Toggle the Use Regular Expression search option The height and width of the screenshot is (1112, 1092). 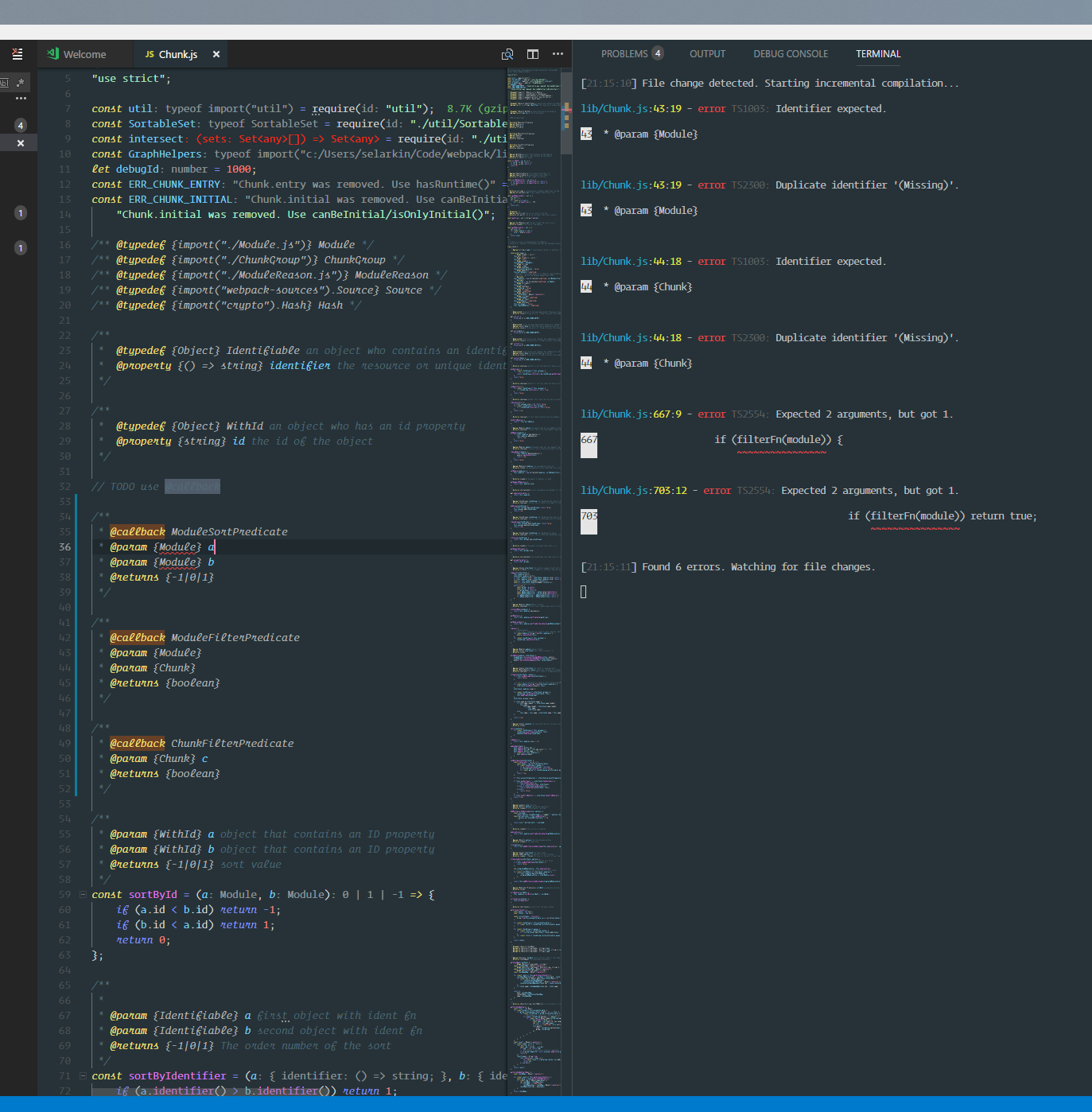21,82
